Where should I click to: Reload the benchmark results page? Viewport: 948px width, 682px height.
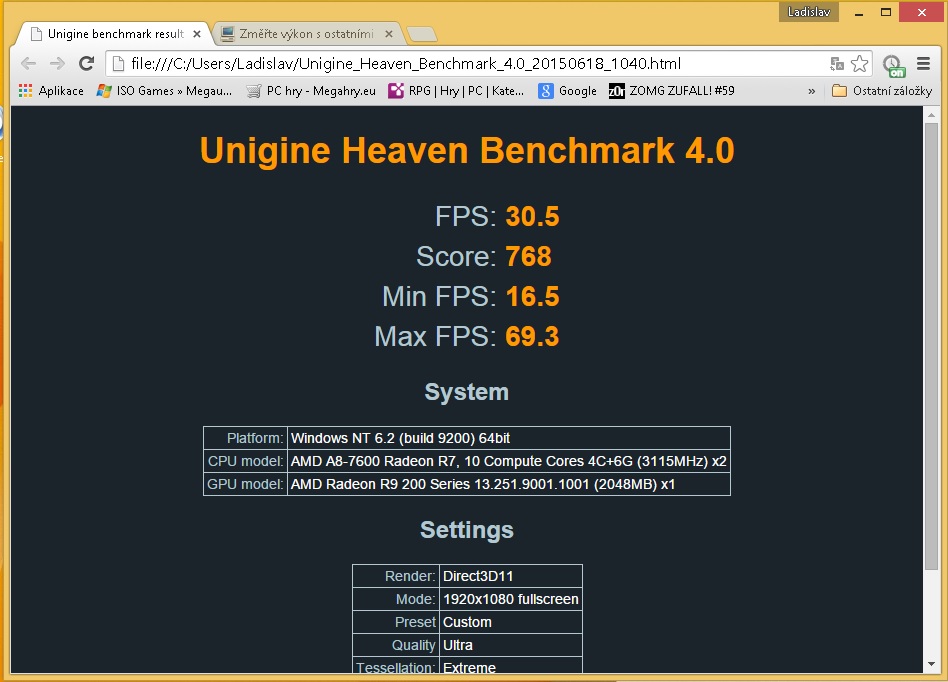click(x=87, y=63)
